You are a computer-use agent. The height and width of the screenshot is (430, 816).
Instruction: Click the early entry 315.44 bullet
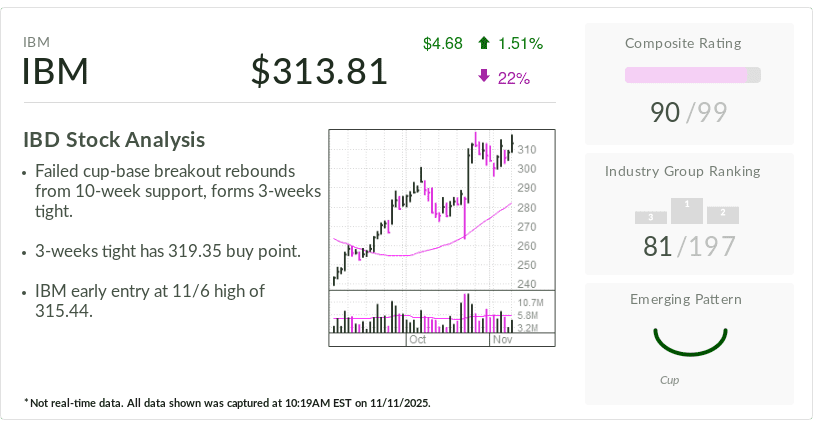pos(151,301)
